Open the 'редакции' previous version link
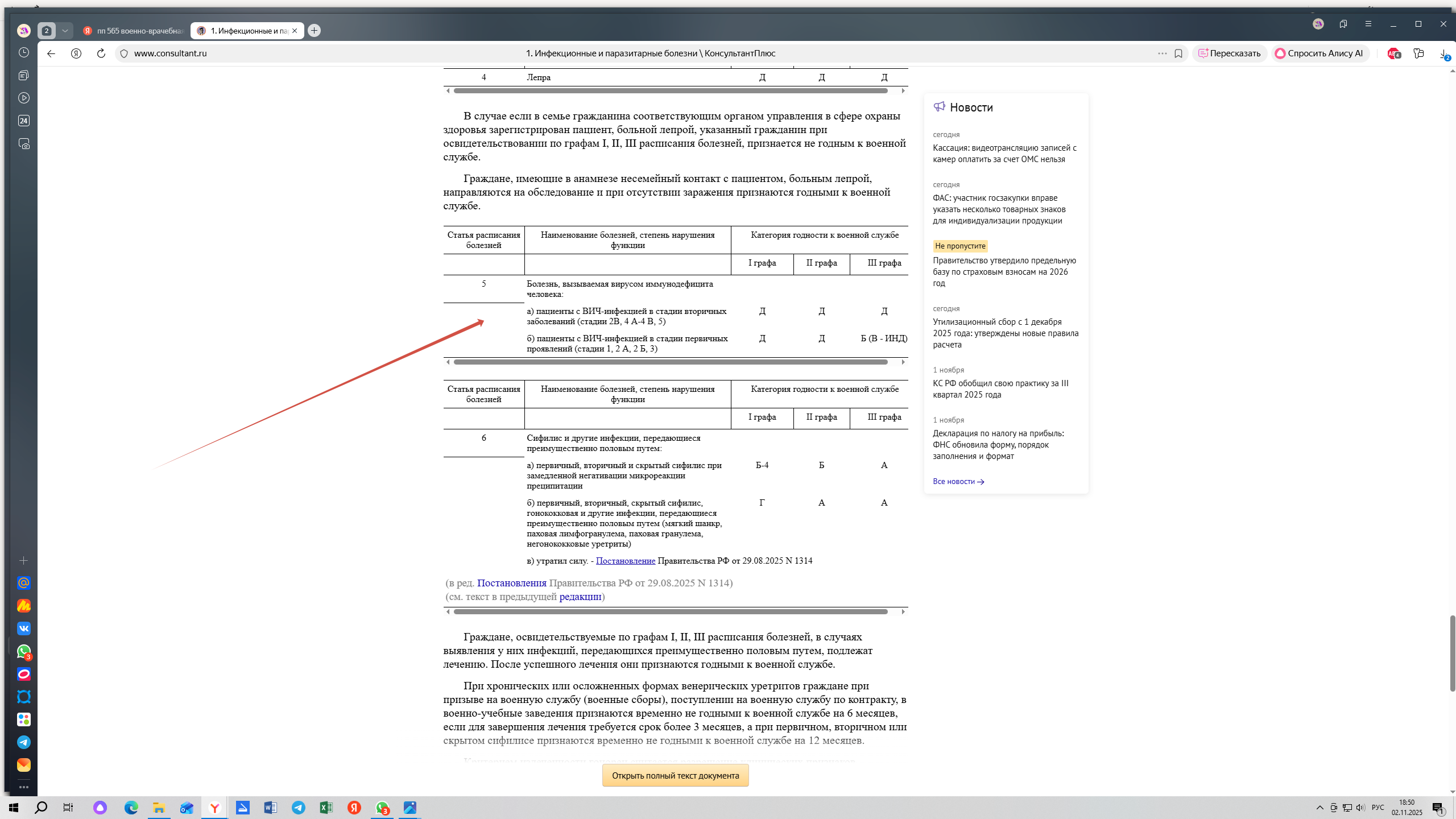Screen dimensions: 1456x819 580,597
